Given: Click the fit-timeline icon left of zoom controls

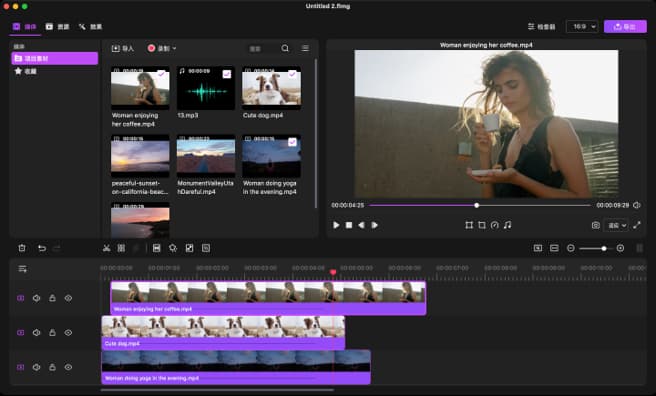Looking at the screenshot, I should [x=538, y=248].
